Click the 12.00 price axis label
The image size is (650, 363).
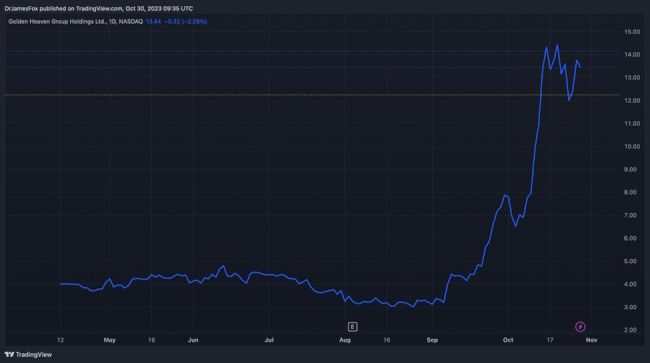(x=632, y=101)
